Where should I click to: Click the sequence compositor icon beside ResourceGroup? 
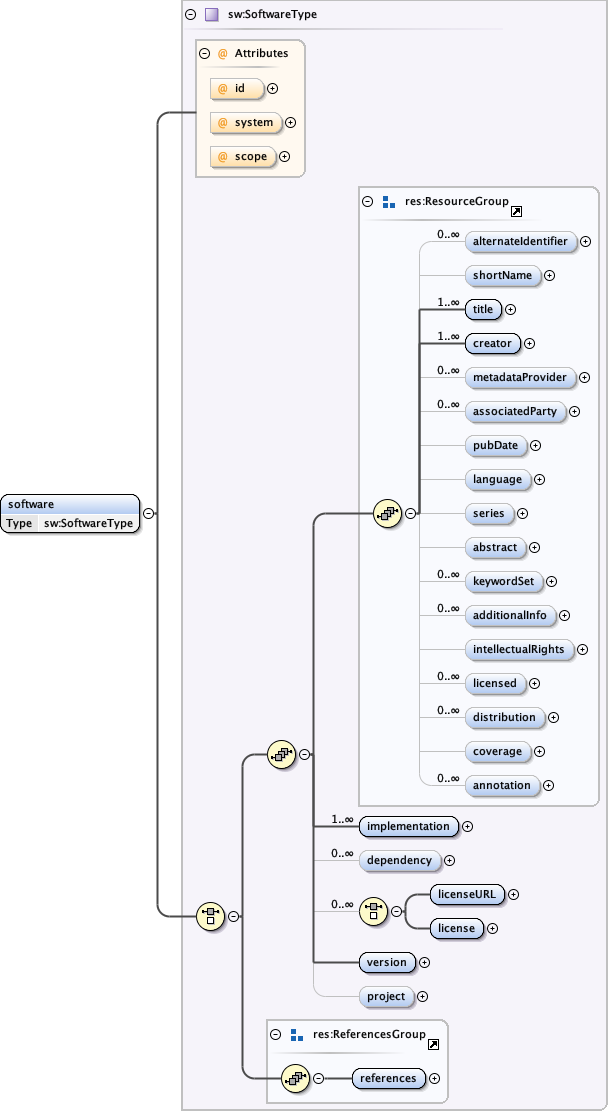[x=387, y=514]
